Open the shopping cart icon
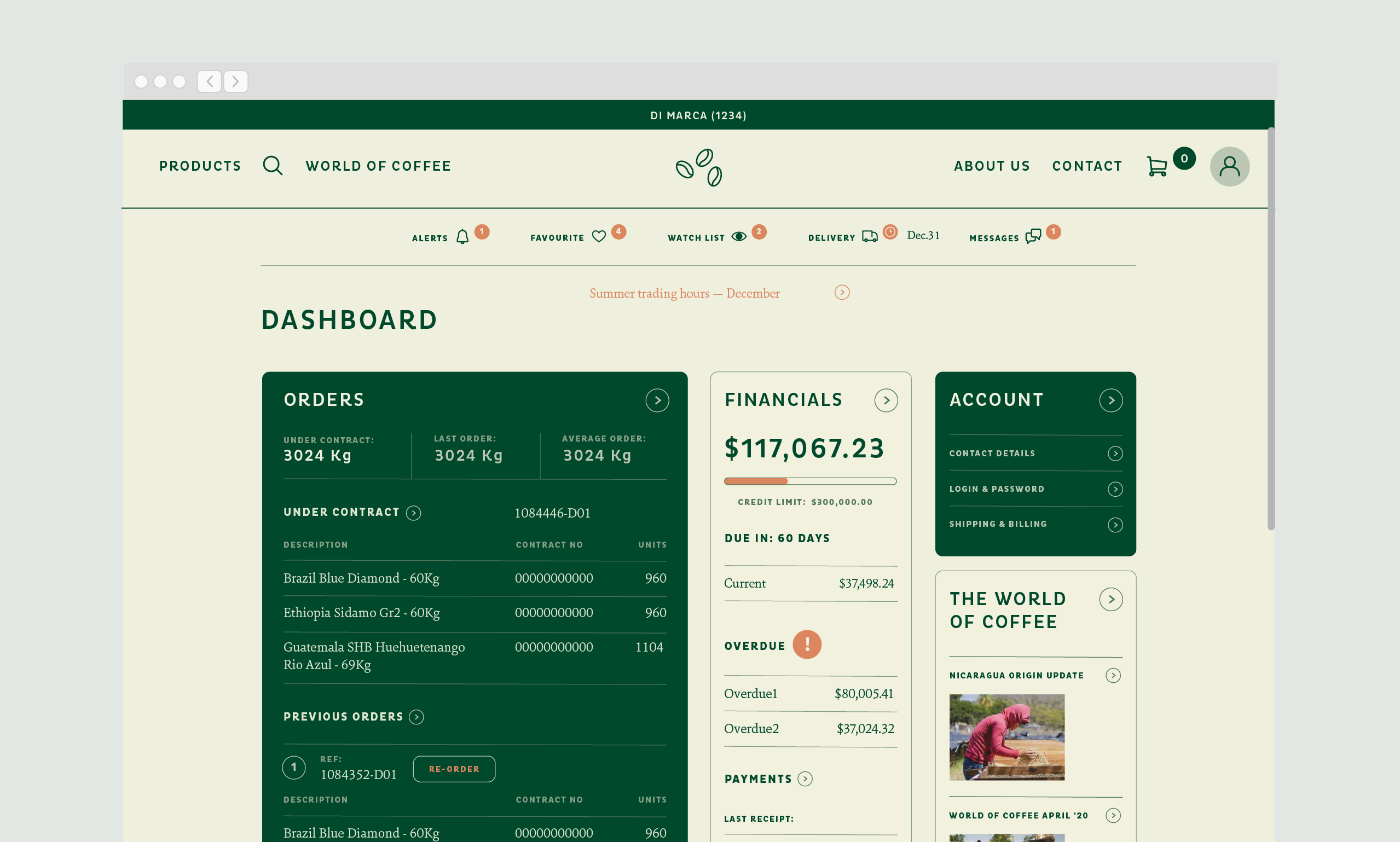Screen dimensions: 1400x842 tap(1156, 166)
